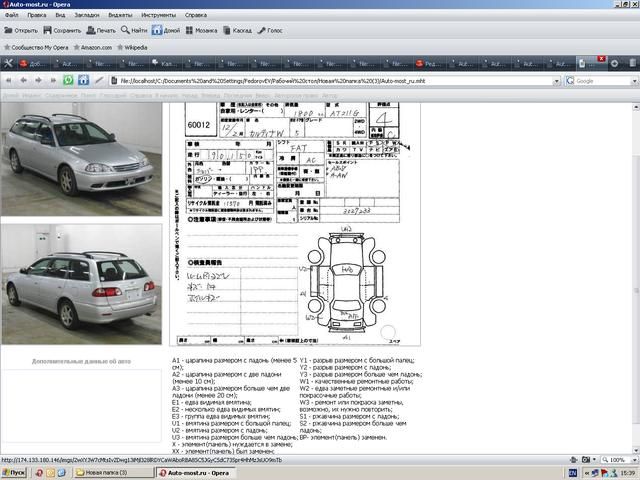The image size is (640, 480).
Task: Click the Forward arrow icon
Action: pos(38,80)
